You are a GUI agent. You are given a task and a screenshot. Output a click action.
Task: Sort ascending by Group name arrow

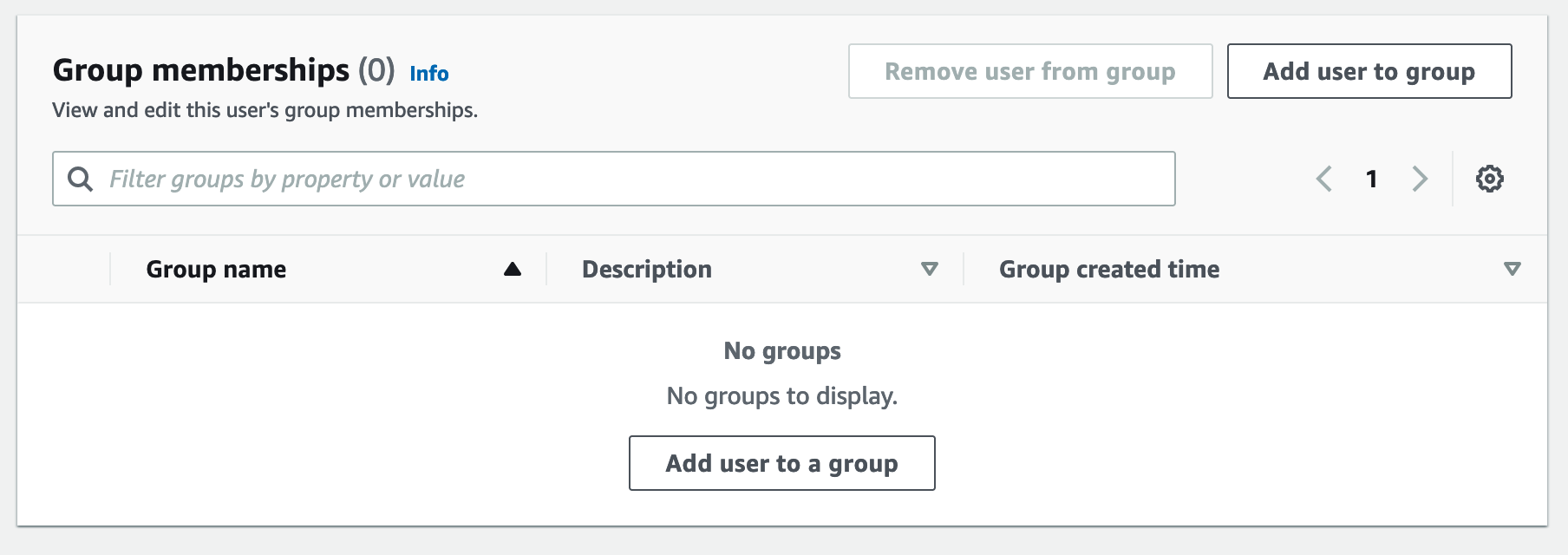point(513,269)
